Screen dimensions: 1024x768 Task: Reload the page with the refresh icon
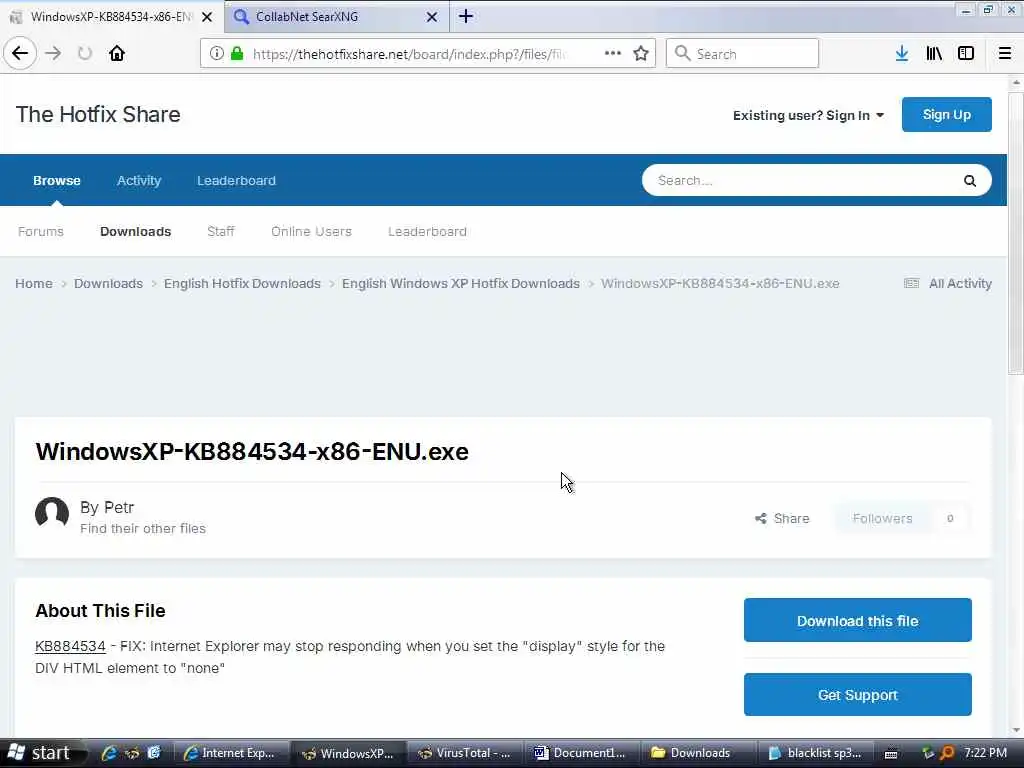coord(85,53)
